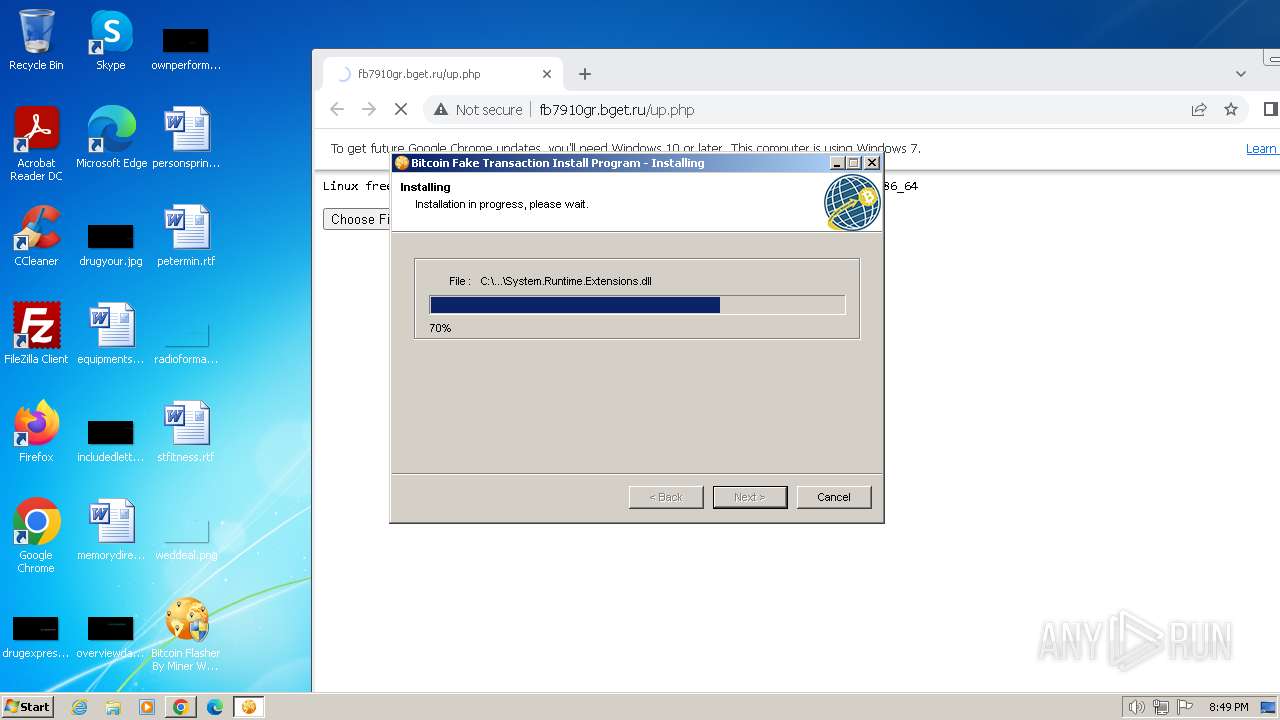Image resolution: width=1280 pixels, height=720 pixels.
Task: Select the includedlett desktop file icon
Action: [111, 440]
